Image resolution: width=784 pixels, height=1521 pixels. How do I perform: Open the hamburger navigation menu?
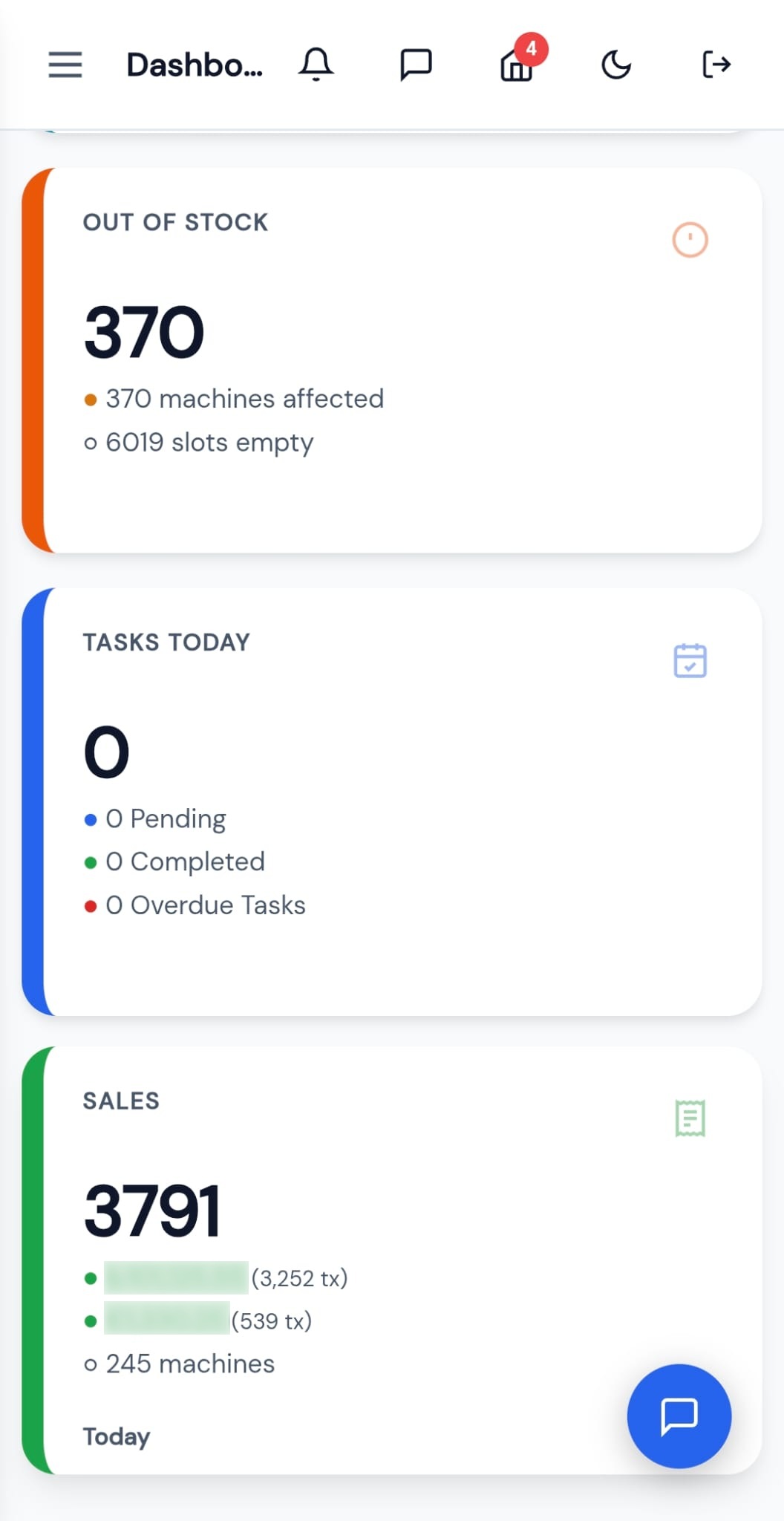coord(65,65)
